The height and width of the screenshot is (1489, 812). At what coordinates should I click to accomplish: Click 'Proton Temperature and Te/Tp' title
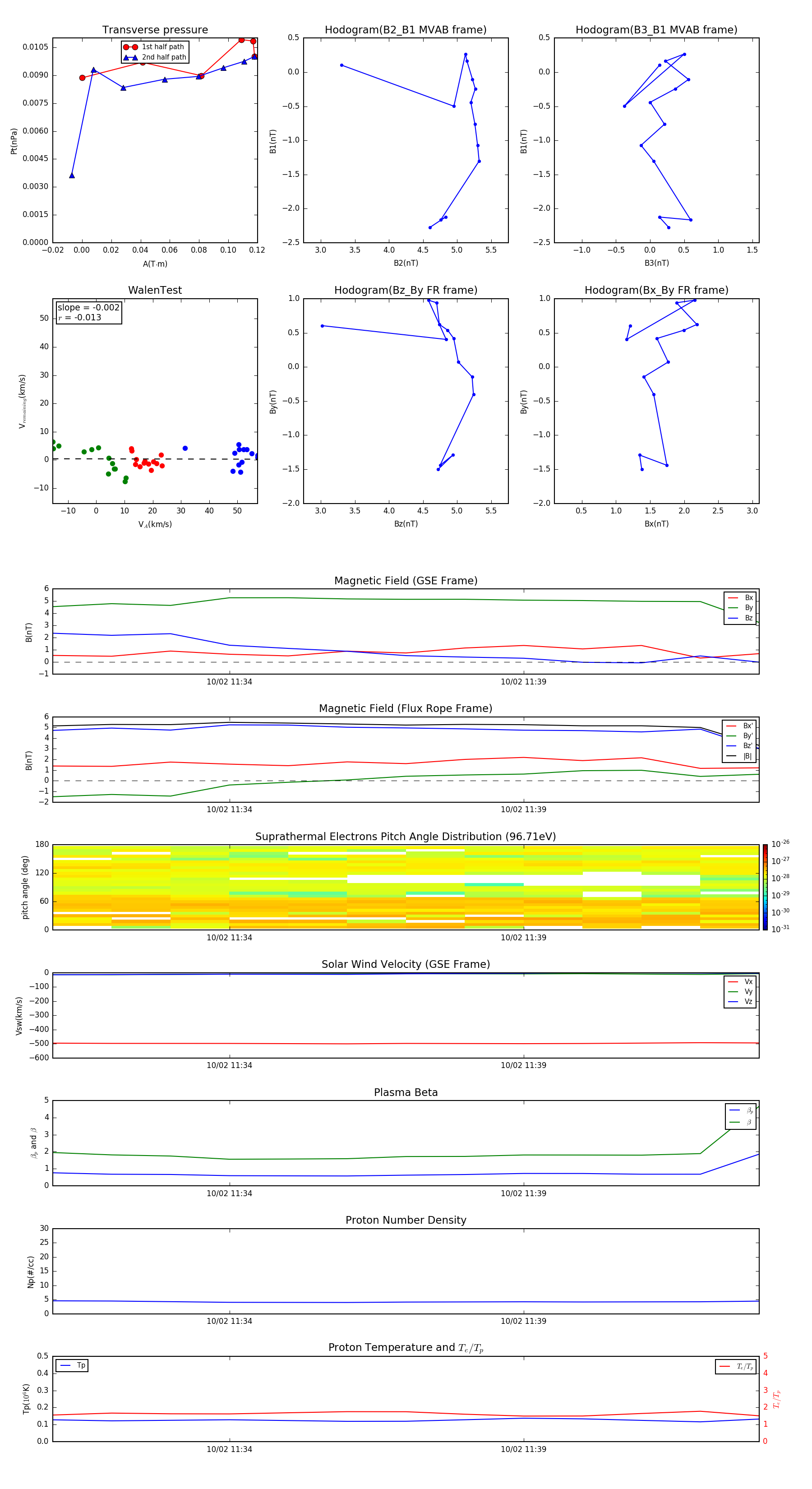pos(406,1349)
